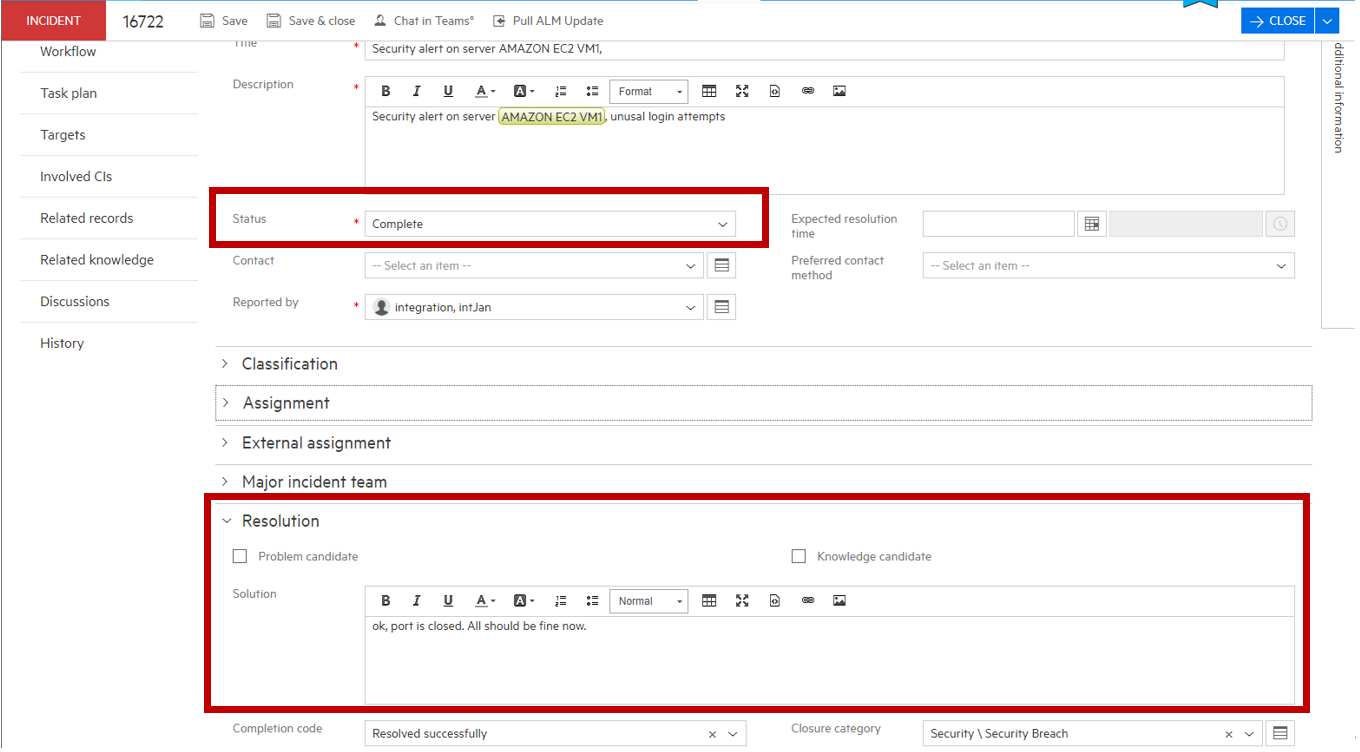Expand the Solution editor to full screen

[742, 600]
